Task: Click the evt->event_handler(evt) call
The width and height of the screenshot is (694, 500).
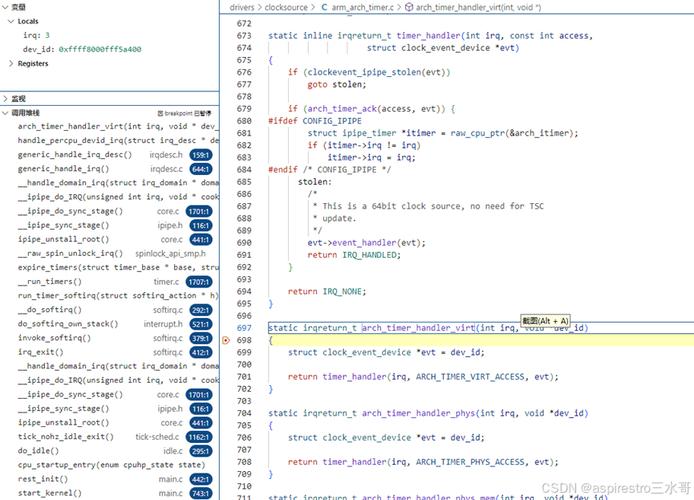Action: coord(366,243)
